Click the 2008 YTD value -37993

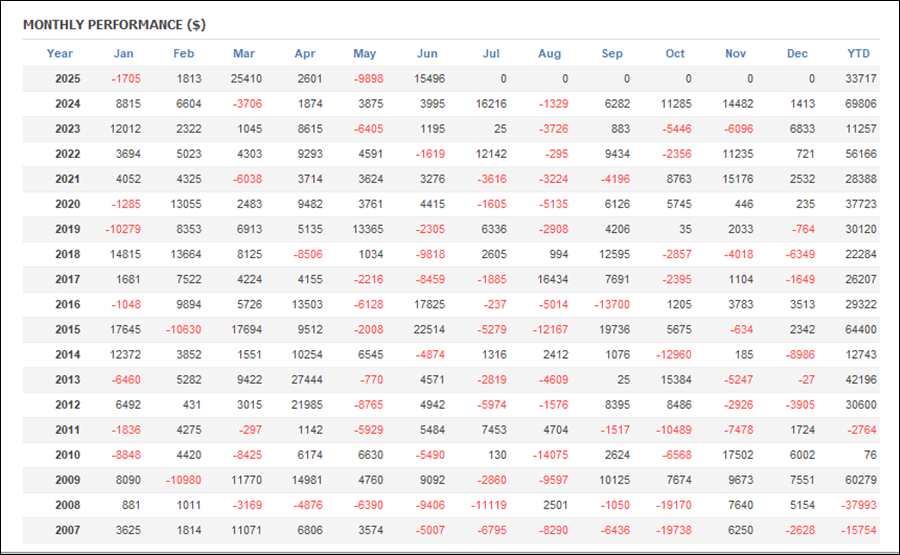859,505
